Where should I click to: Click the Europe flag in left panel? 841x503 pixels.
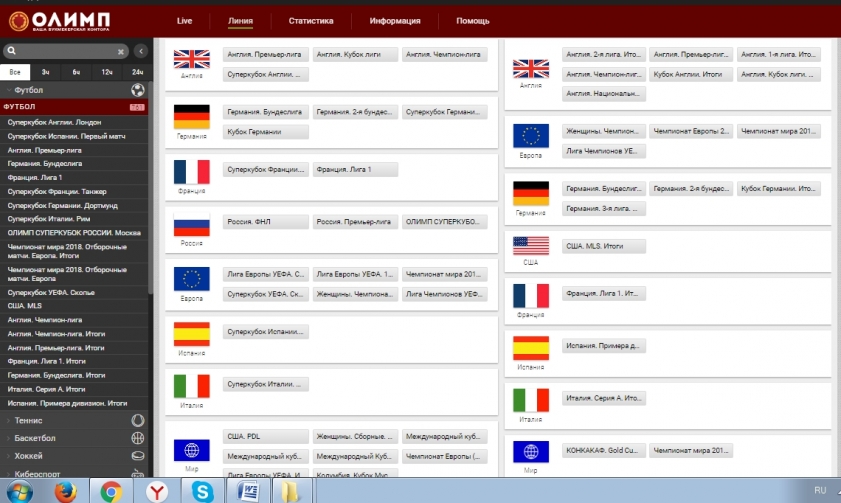point(191,279)
